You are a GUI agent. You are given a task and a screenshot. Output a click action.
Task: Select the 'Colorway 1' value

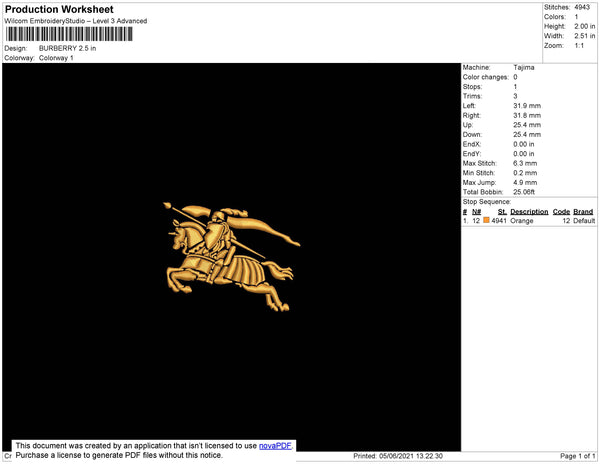56,58
